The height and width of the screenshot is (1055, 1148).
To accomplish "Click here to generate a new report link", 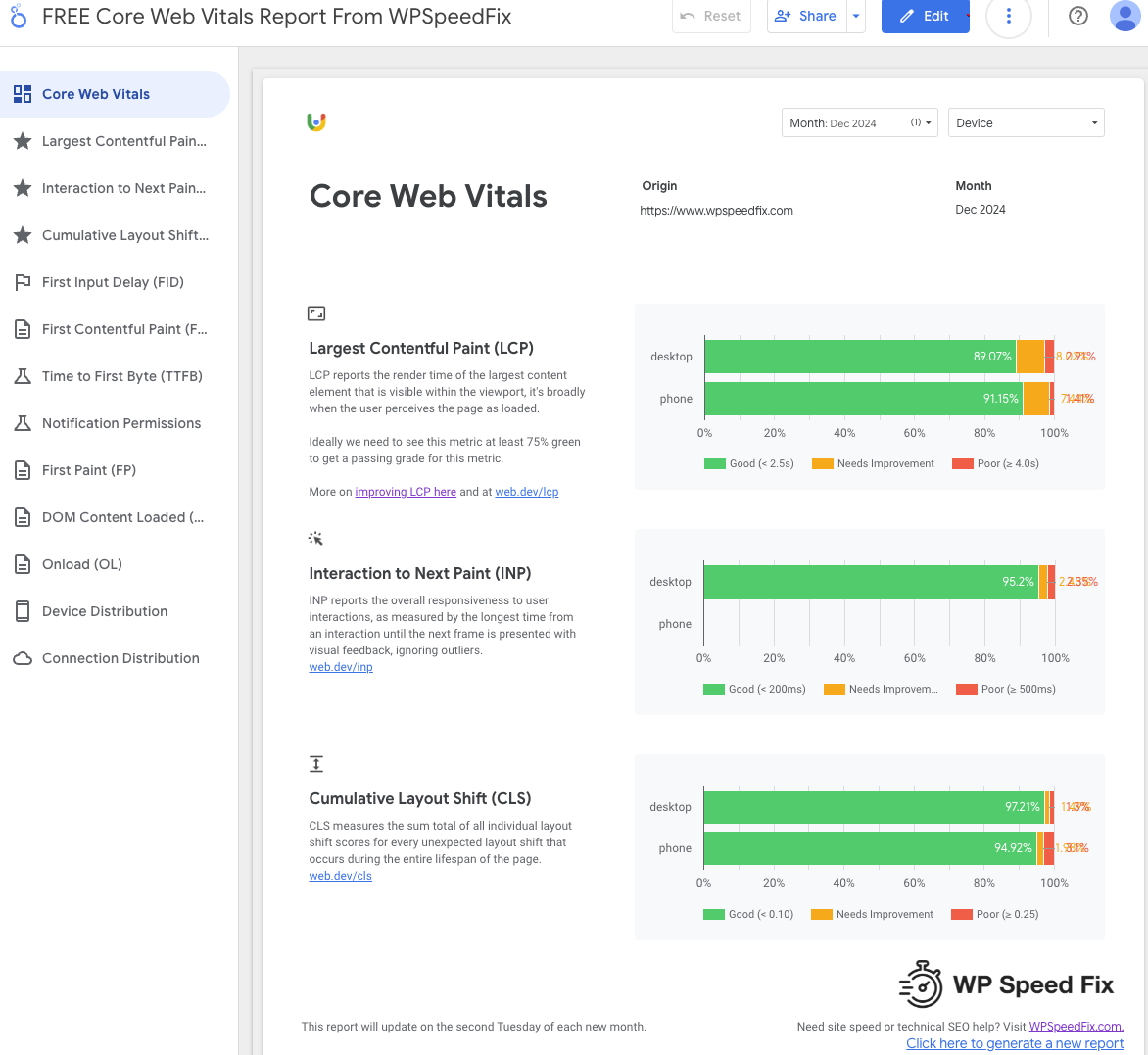I will (1015, 1043).
